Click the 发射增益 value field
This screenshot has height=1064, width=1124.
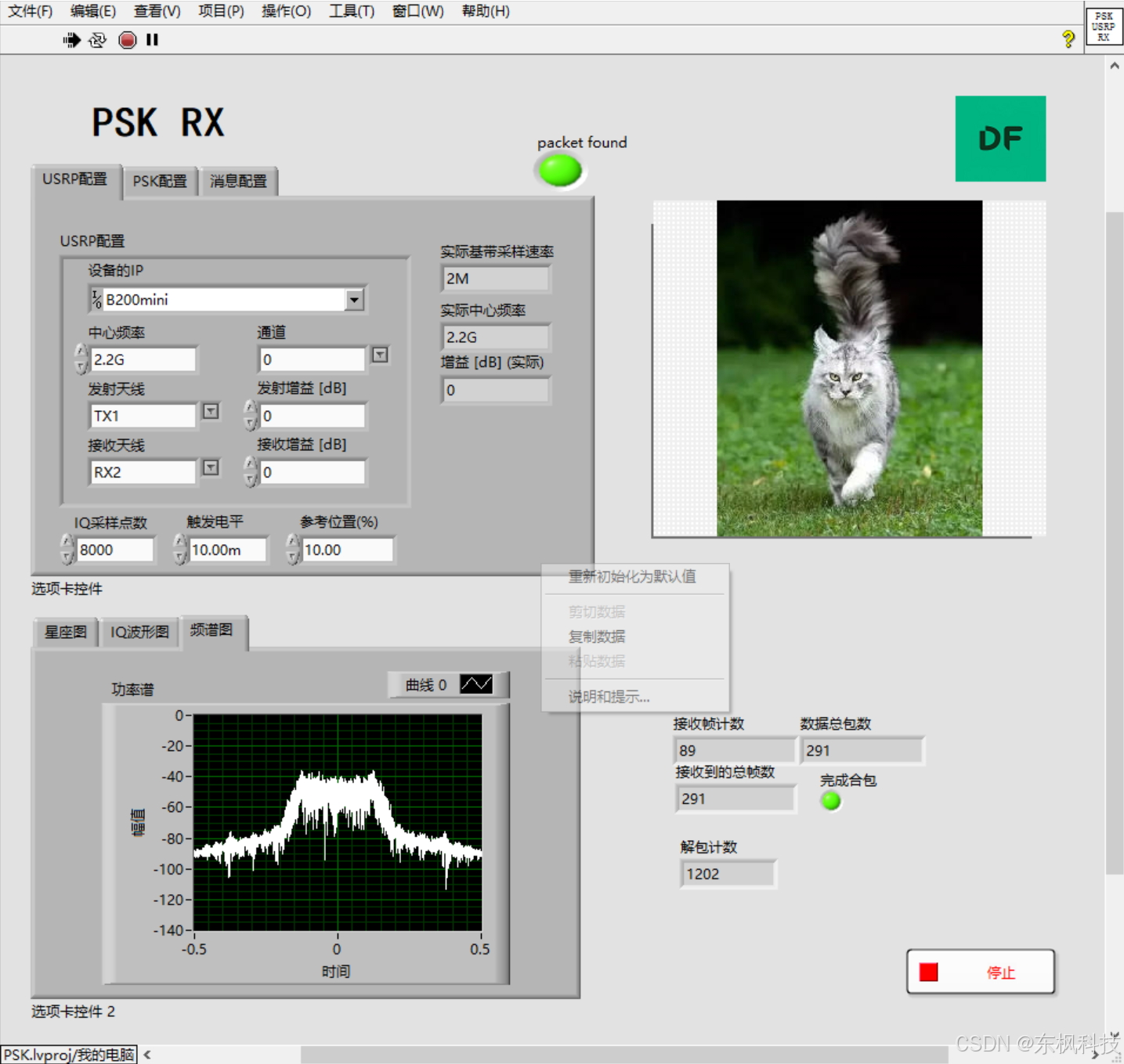pos(313,416)
